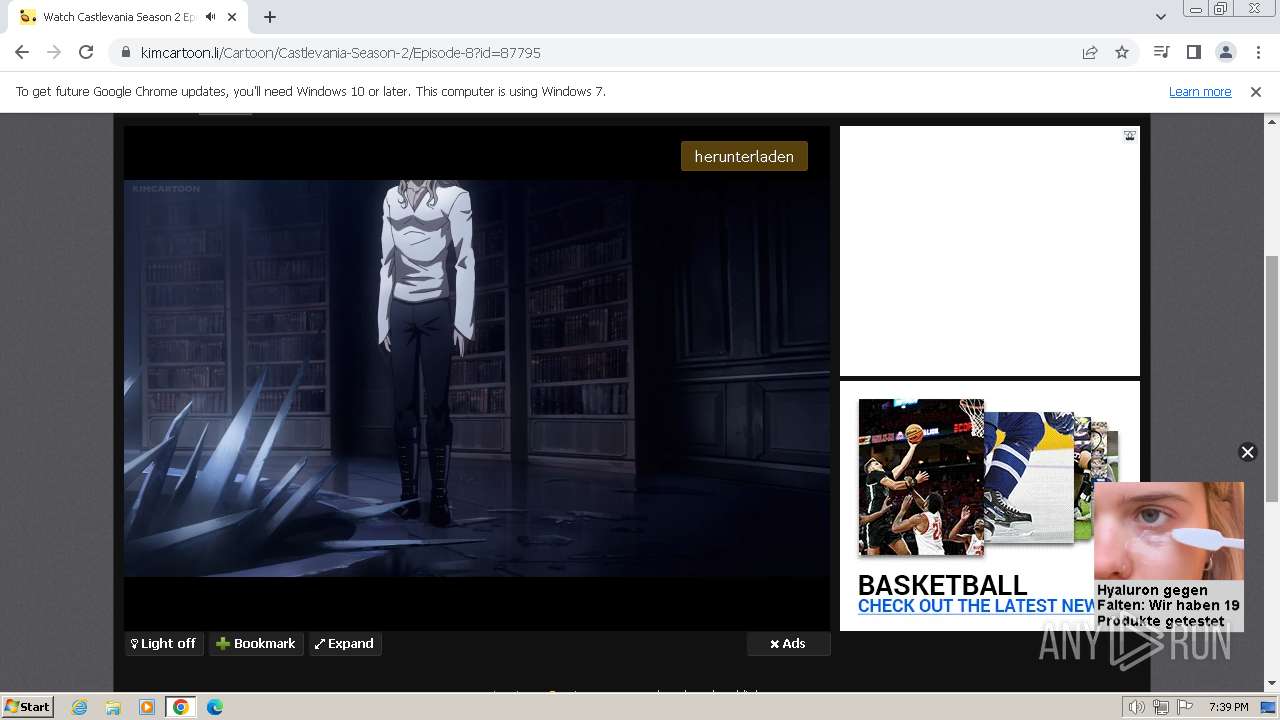Click the forward navigation arrow
The height and width of the screenshot is (720, 1280).
[54, 53]
